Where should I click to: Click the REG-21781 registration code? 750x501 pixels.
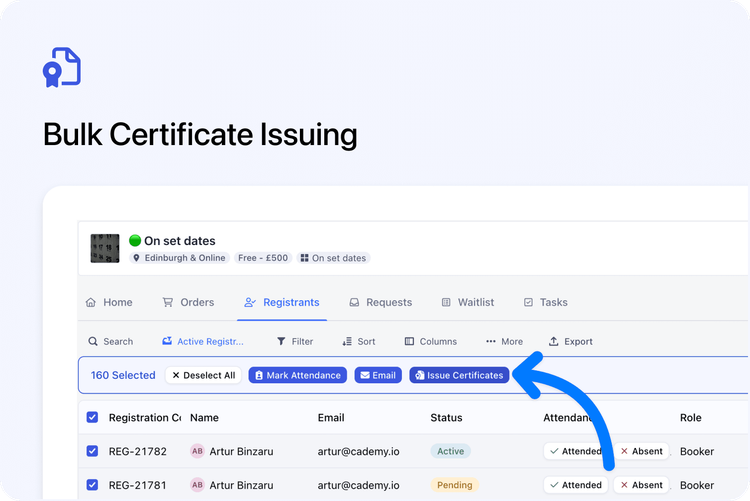(x=138, y=485)
